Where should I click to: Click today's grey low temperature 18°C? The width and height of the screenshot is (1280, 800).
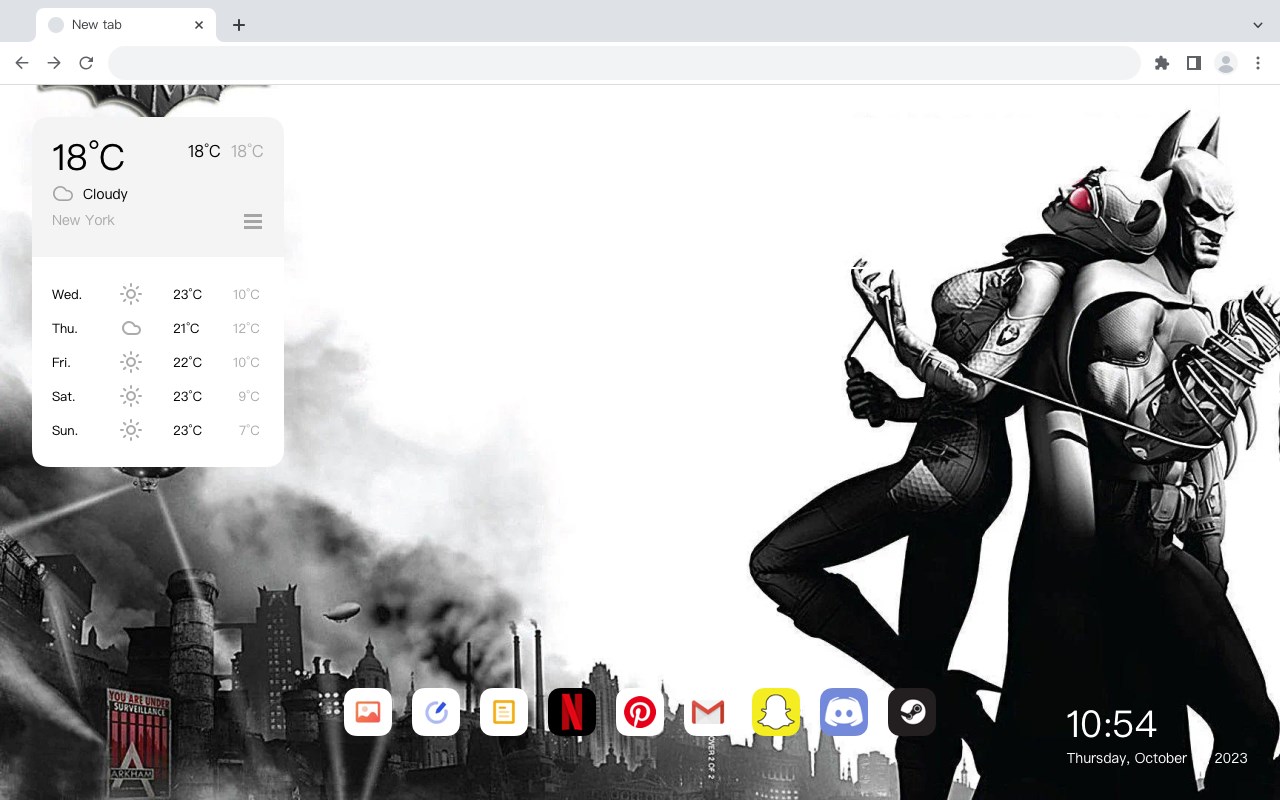(247, 151)
